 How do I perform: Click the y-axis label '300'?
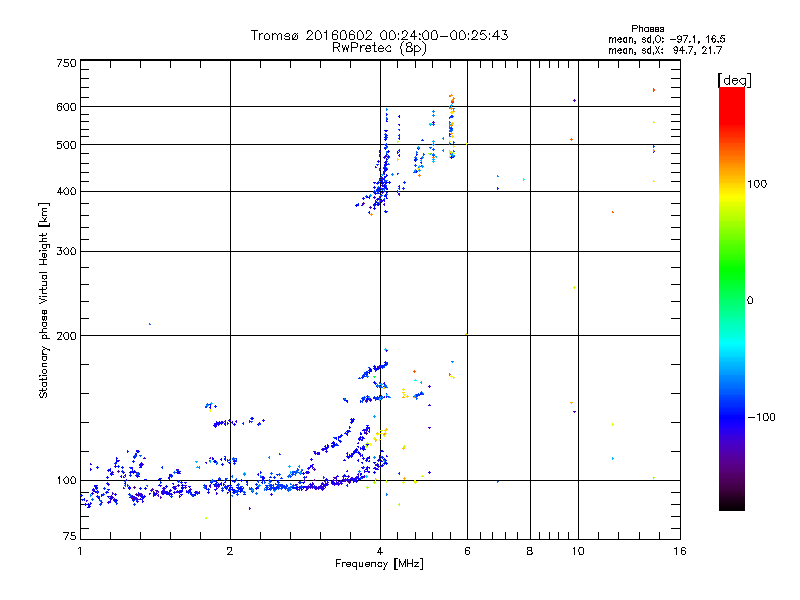click(x=66, y=252)
